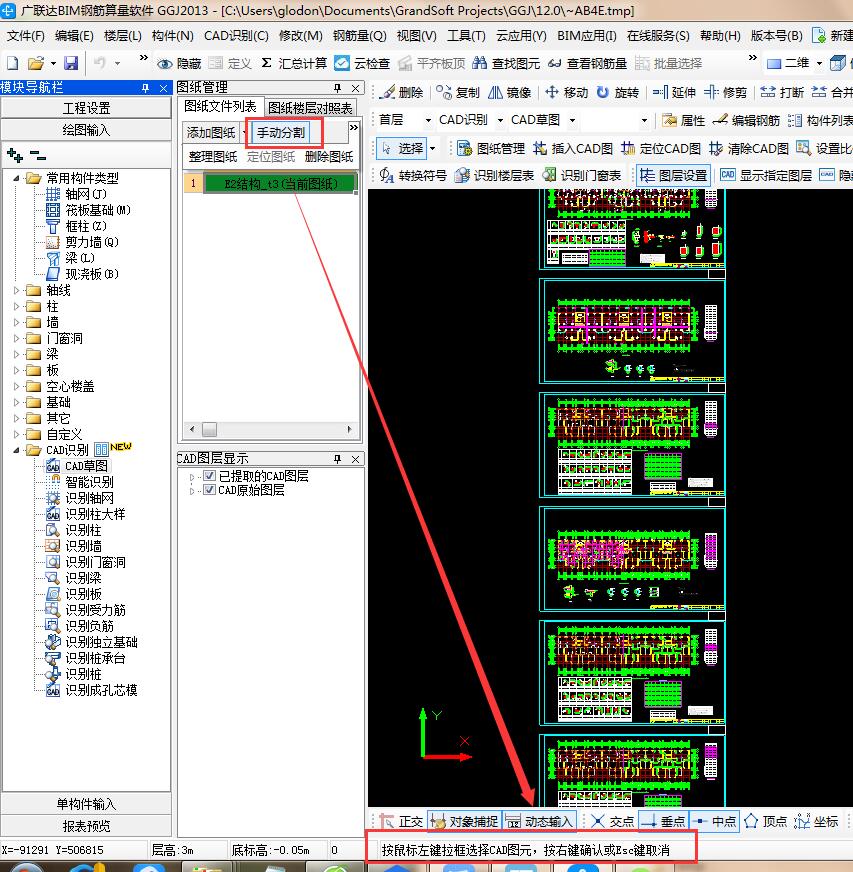853x872 pixels.
Task: Click the 整理图纸 button
Action: [212, 157]
